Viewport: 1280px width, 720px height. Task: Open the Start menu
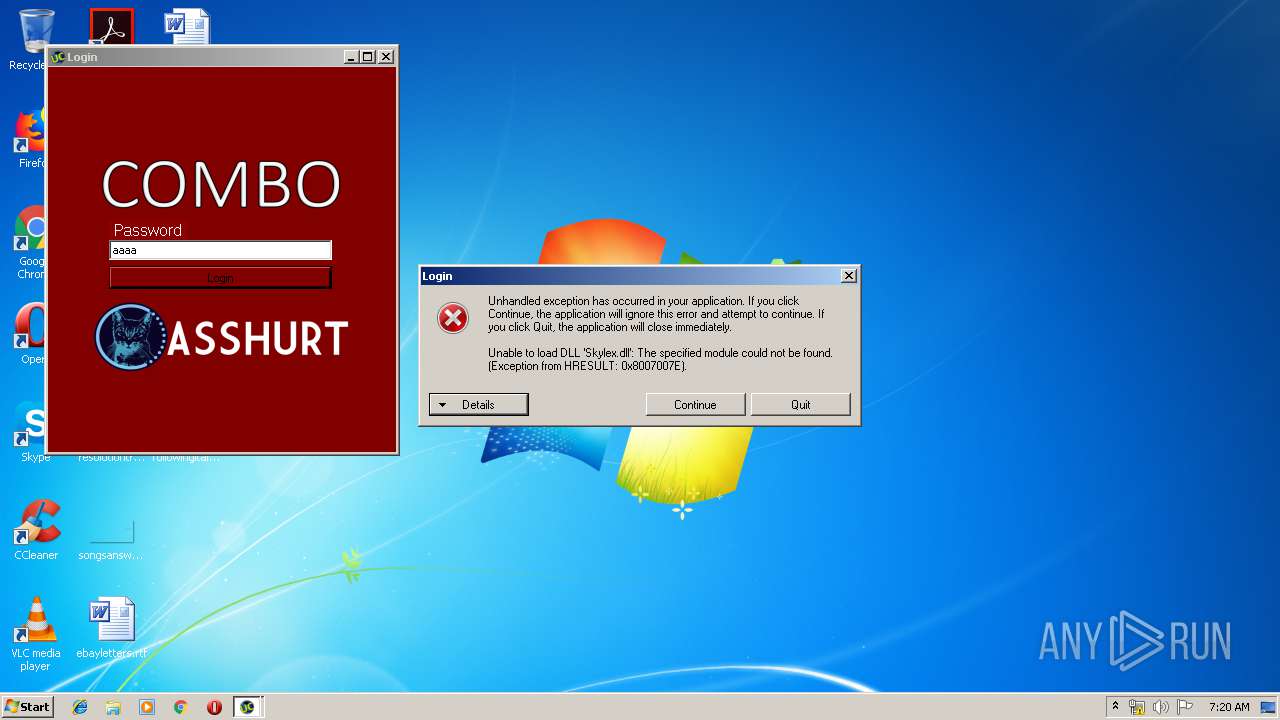[27, 707]
